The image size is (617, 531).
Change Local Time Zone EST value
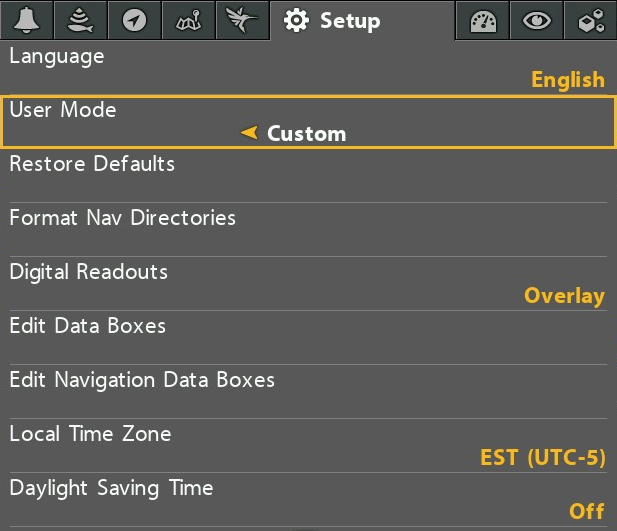[543, 457]
